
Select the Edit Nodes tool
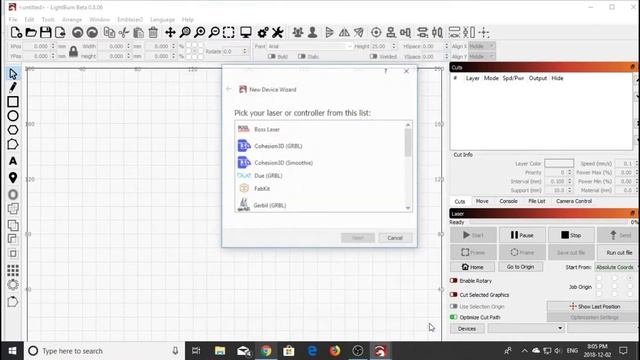tap(13, 144)
